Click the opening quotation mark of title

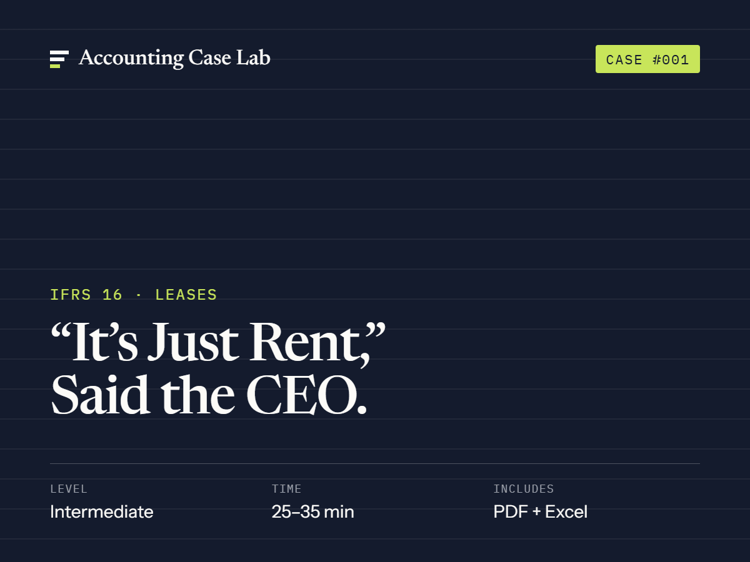(60, 331)
